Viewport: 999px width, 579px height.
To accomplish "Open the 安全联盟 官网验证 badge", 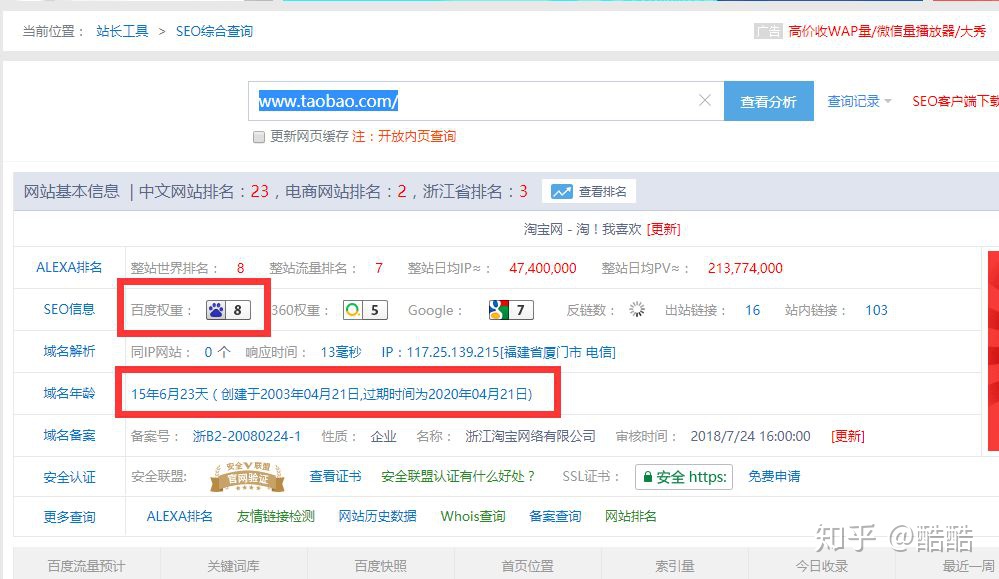I will pos(247,476).
